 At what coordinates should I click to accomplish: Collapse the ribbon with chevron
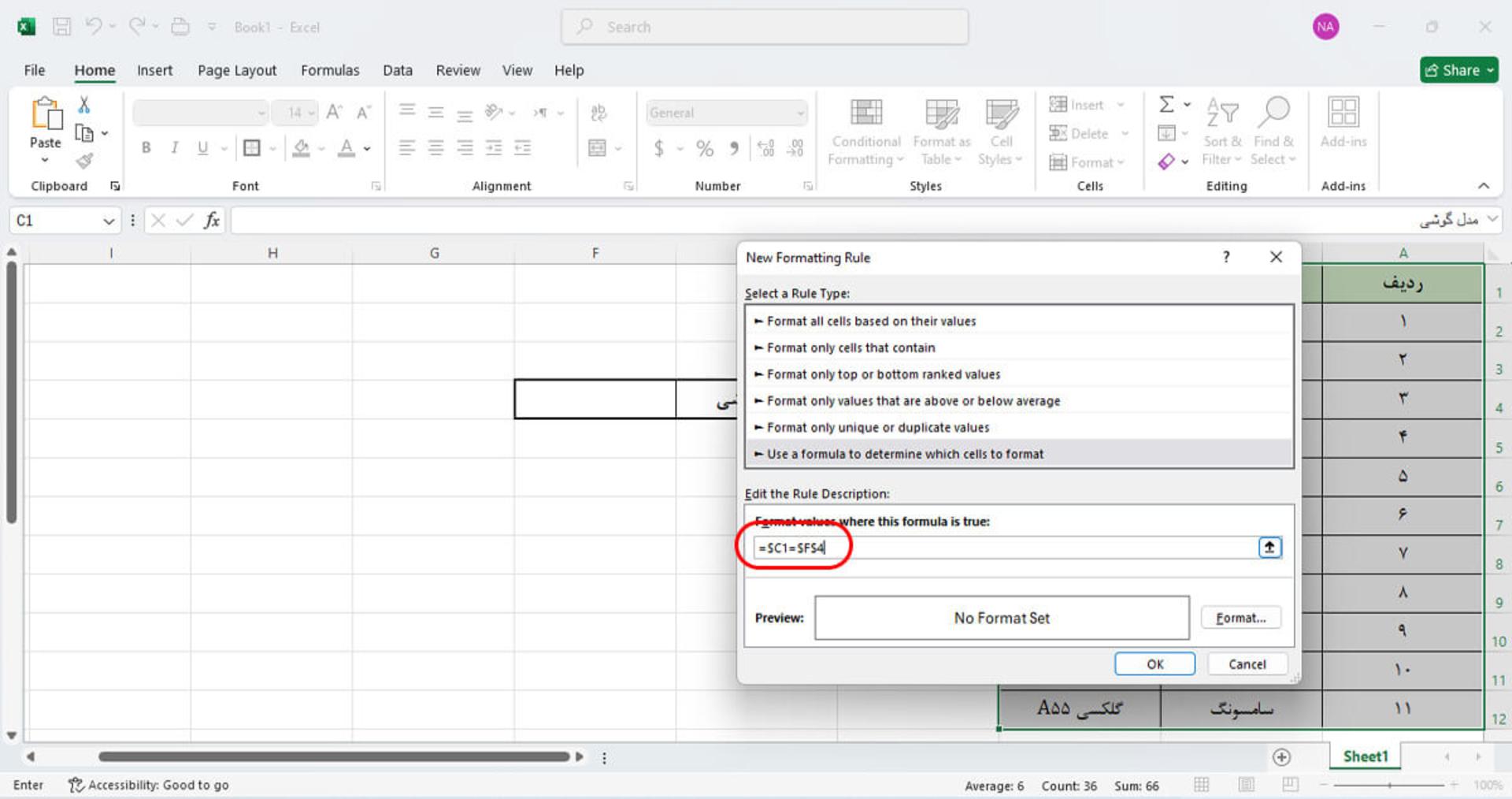tap(1484, 186)
